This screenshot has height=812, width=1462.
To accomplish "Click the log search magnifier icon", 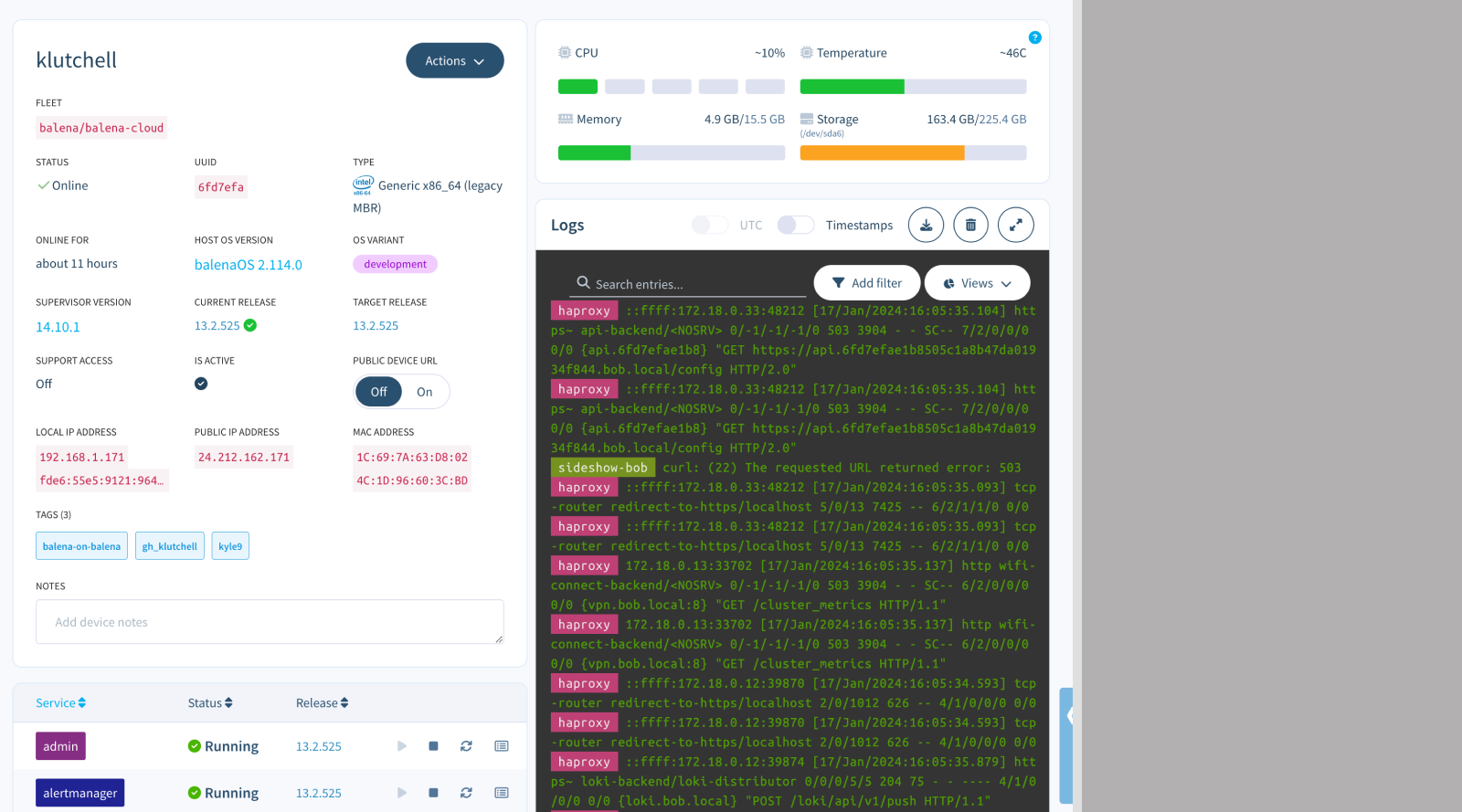I will 583,282.
